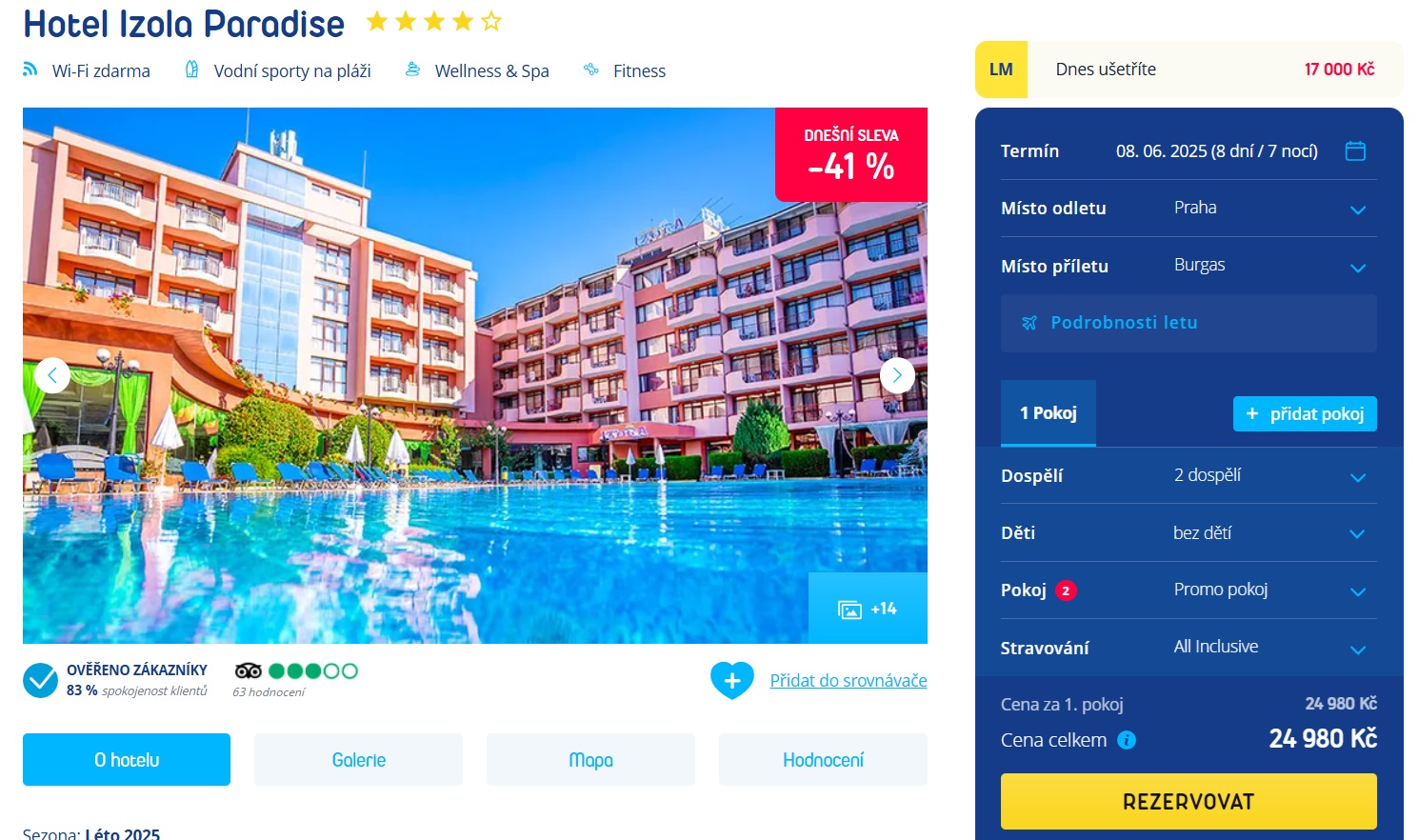Switch to the Hodnocení tab
The height and width of the screenshot is (840, 1418).
point(824,760)
